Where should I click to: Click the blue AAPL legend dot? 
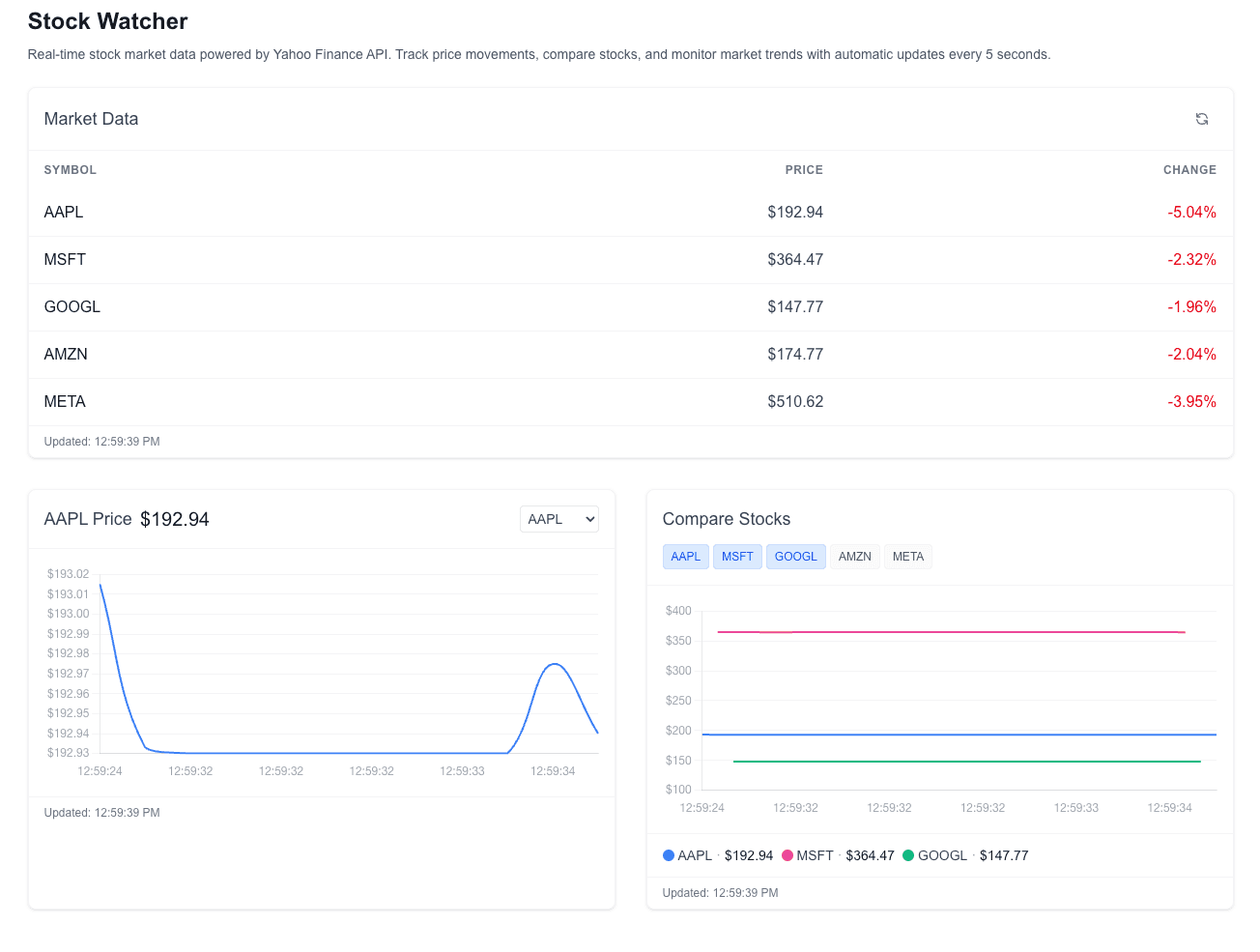coord(669,855)
